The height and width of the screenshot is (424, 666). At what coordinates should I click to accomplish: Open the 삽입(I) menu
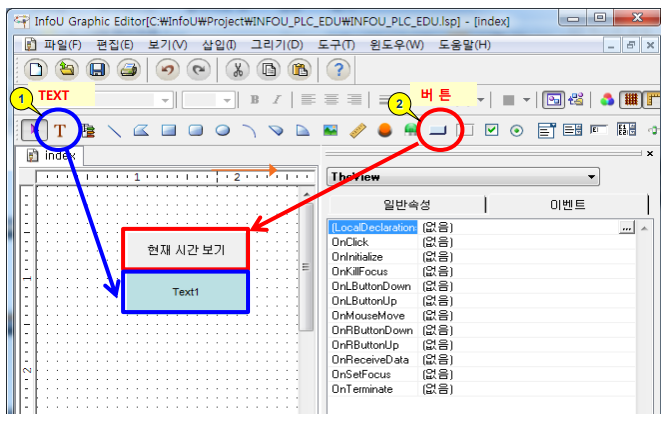tap(219, 45)
